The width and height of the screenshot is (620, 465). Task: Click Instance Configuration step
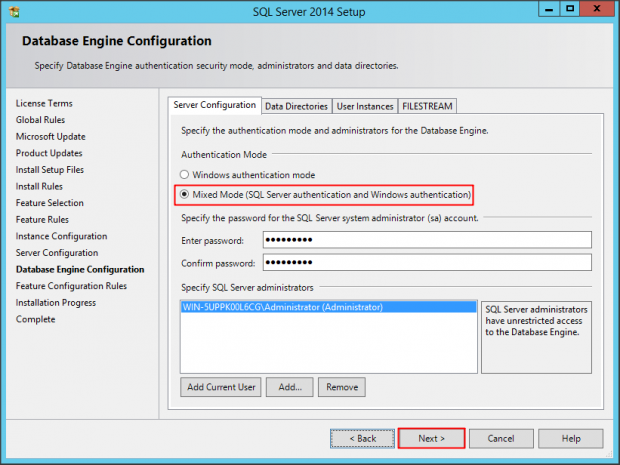61,236
